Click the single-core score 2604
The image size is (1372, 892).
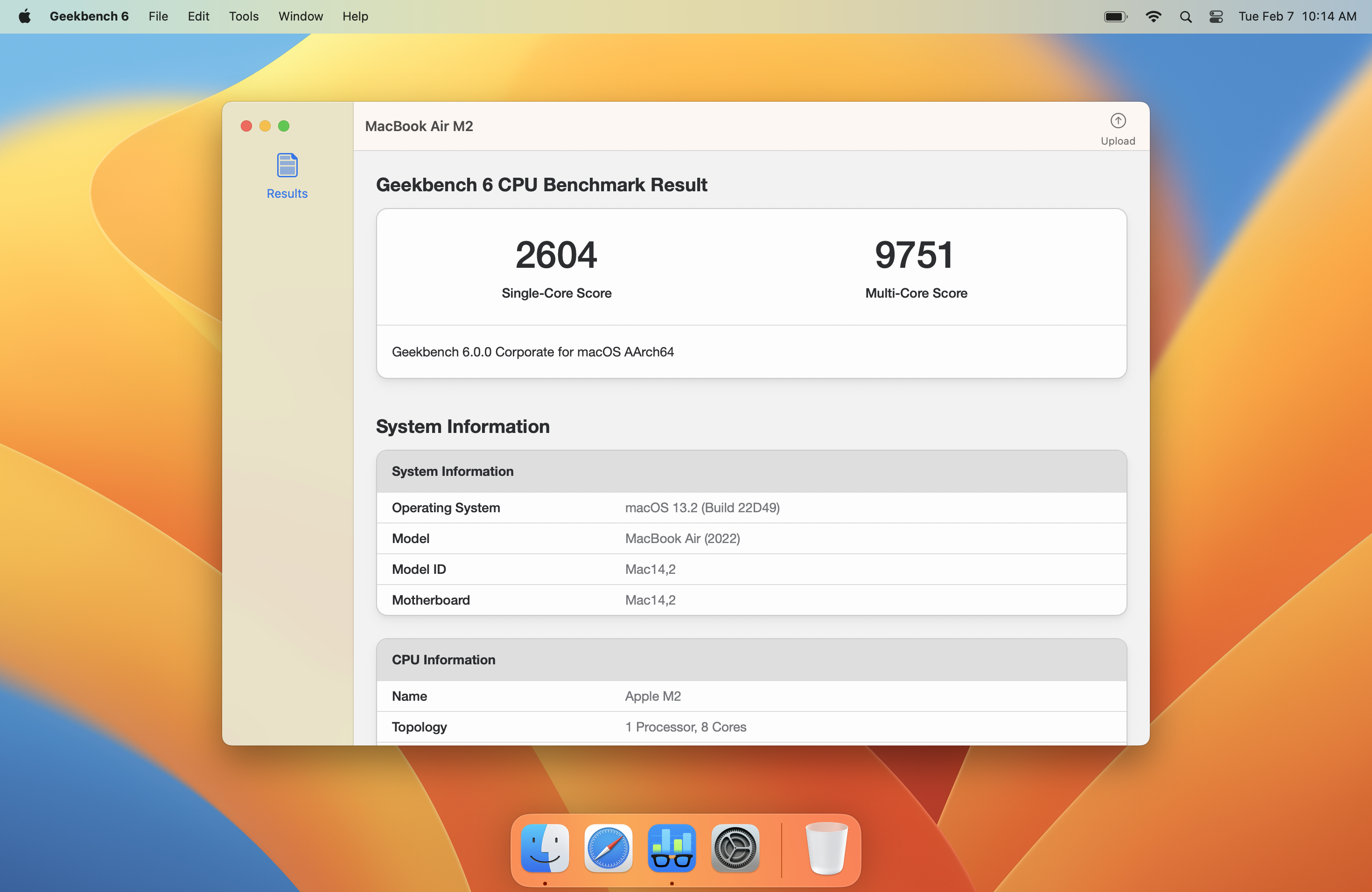point(556,255)
